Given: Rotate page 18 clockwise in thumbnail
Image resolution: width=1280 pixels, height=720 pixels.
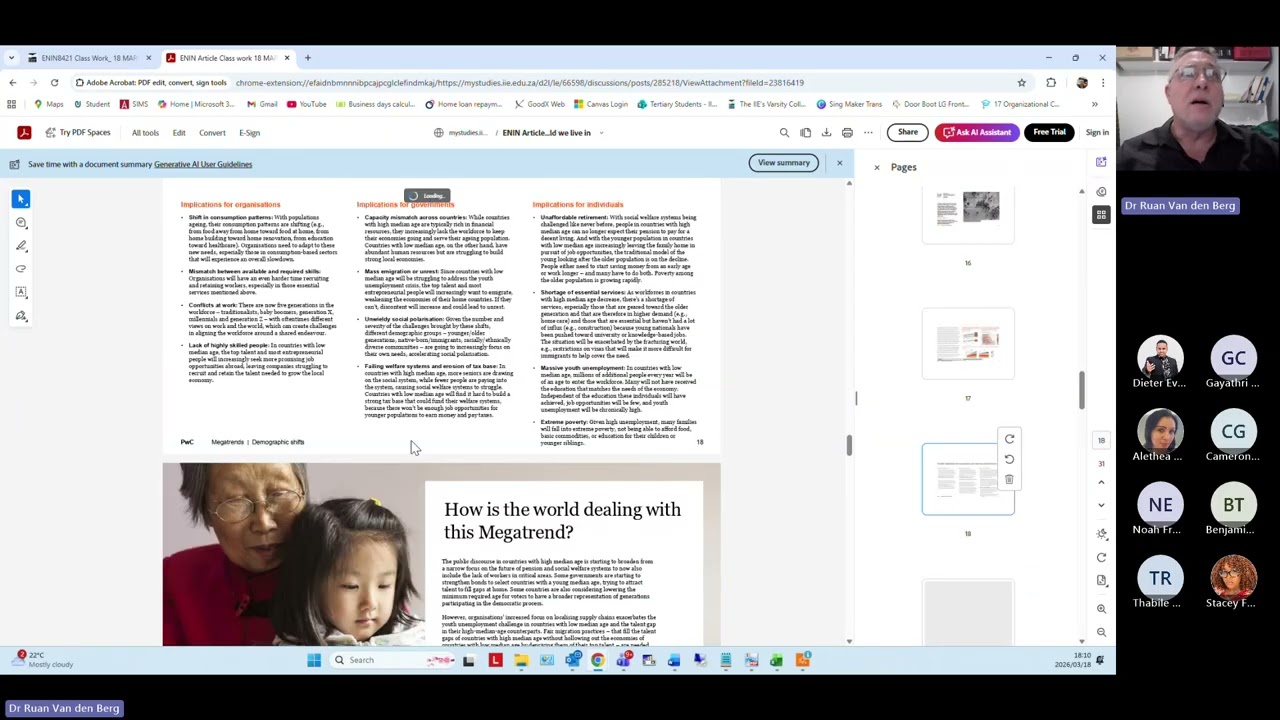Looking at the screenshot, I should pos(1009,439).
